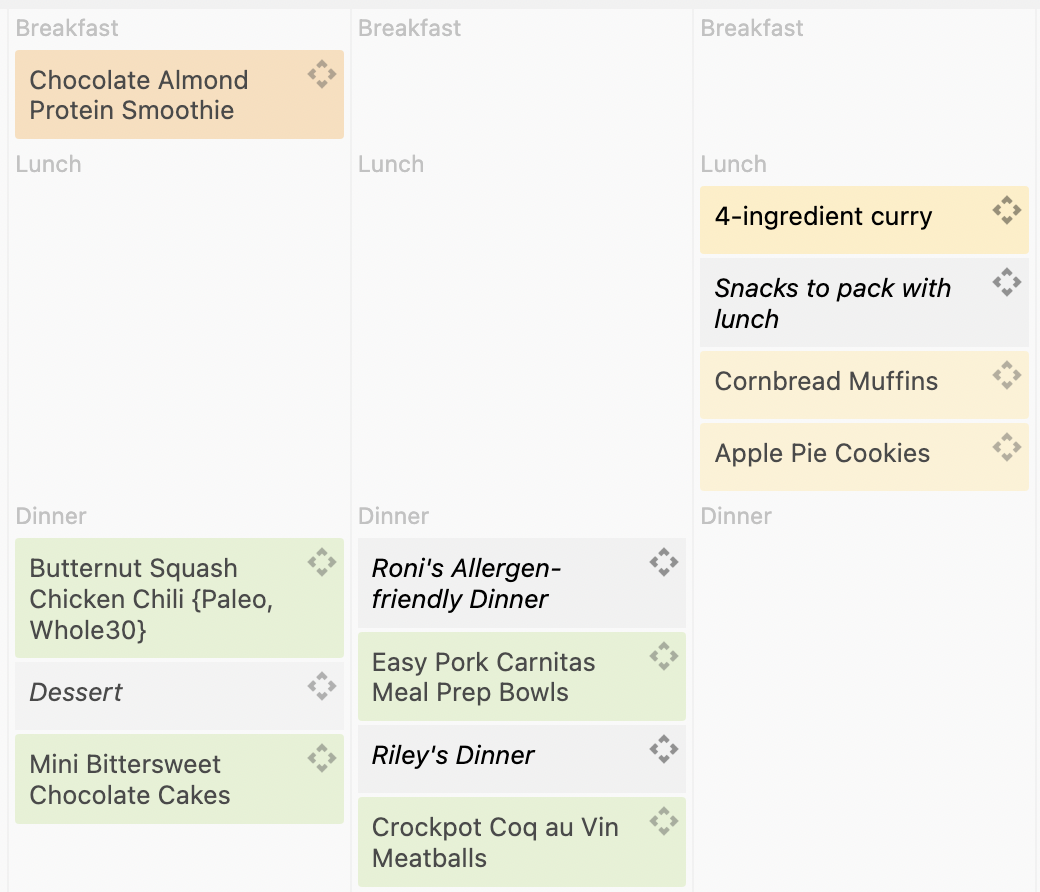Select the Cornbread Muffins meal card
Image resolution: width=1040 pixels, height=892 pixels.
[x=826, y=382]
